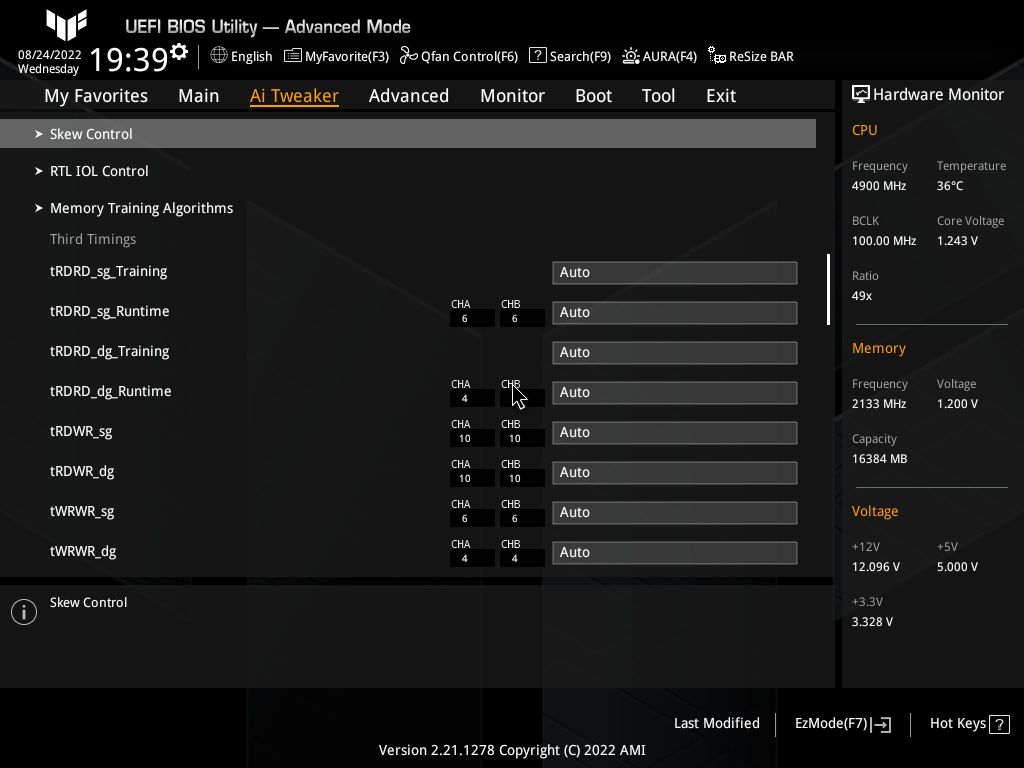Click the Search question mark icon
Image resolution: width=1024 pixels, height=768 pixels.
point(537,56)
